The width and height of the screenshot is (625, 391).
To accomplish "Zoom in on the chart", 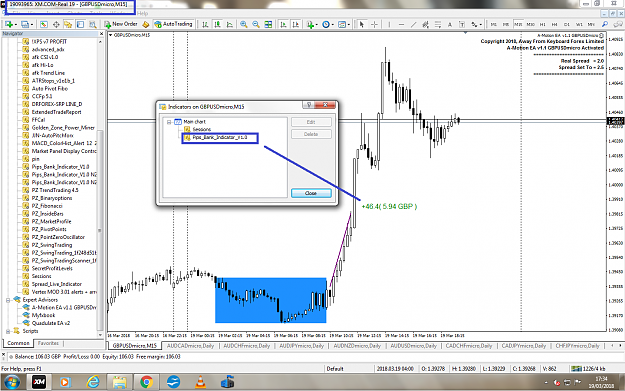I will 244,24.
